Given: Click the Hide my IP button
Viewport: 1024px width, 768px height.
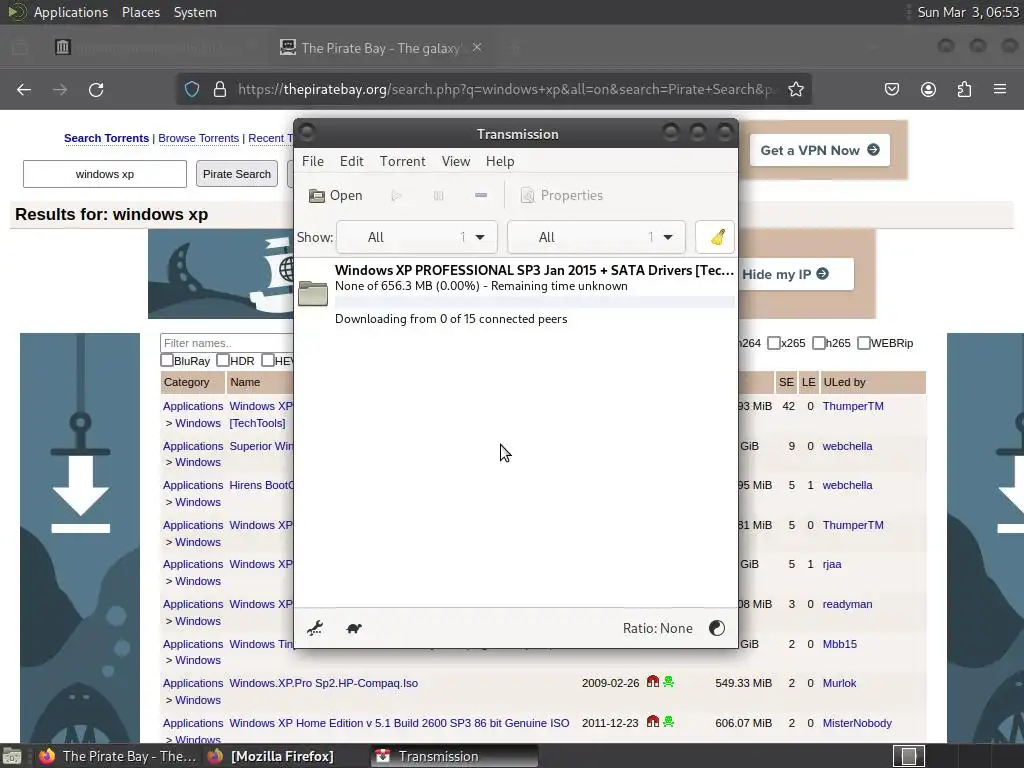Looking at the screenshot, I should (x=785, y=274).
